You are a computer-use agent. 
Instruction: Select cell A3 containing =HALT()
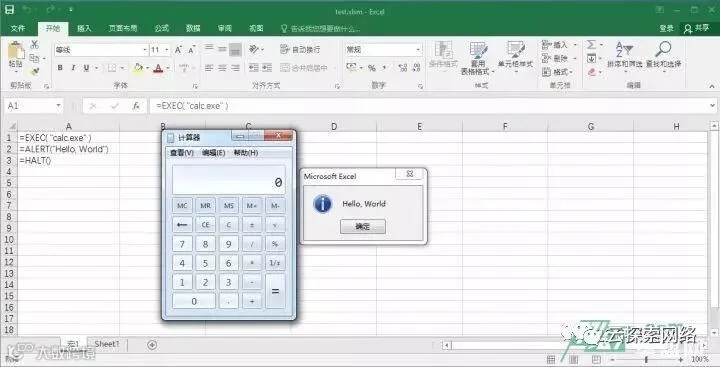[68, 161]
